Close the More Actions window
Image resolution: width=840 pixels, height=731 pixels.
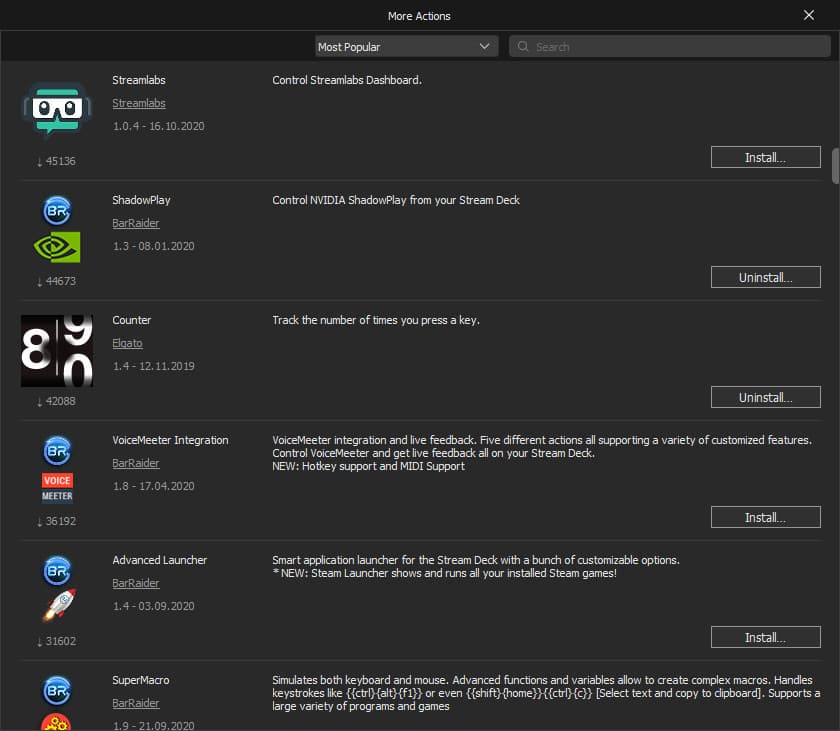point(809,15)
